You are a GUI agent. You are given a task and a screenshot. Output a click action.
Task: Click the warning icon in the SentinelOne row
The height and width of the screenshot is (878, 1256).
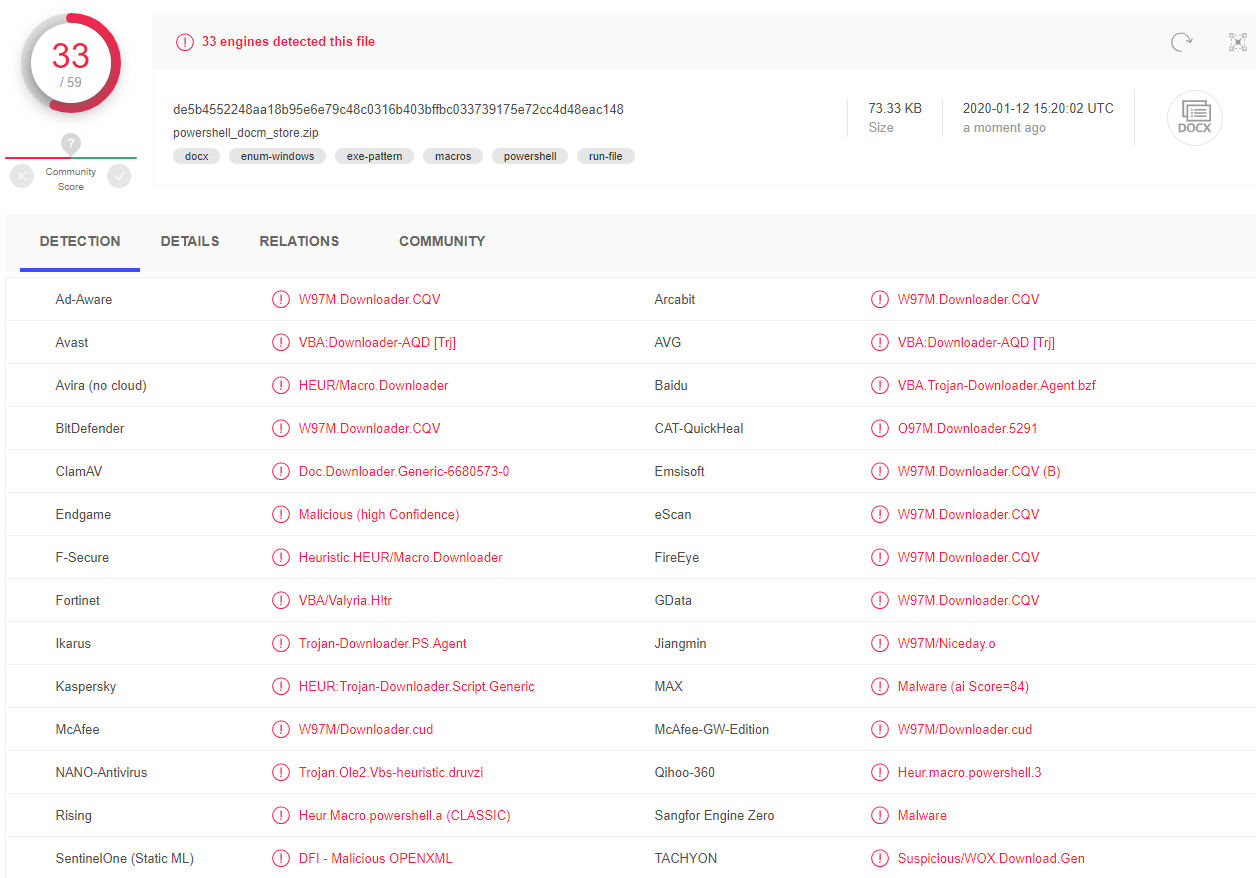point(281,858)
